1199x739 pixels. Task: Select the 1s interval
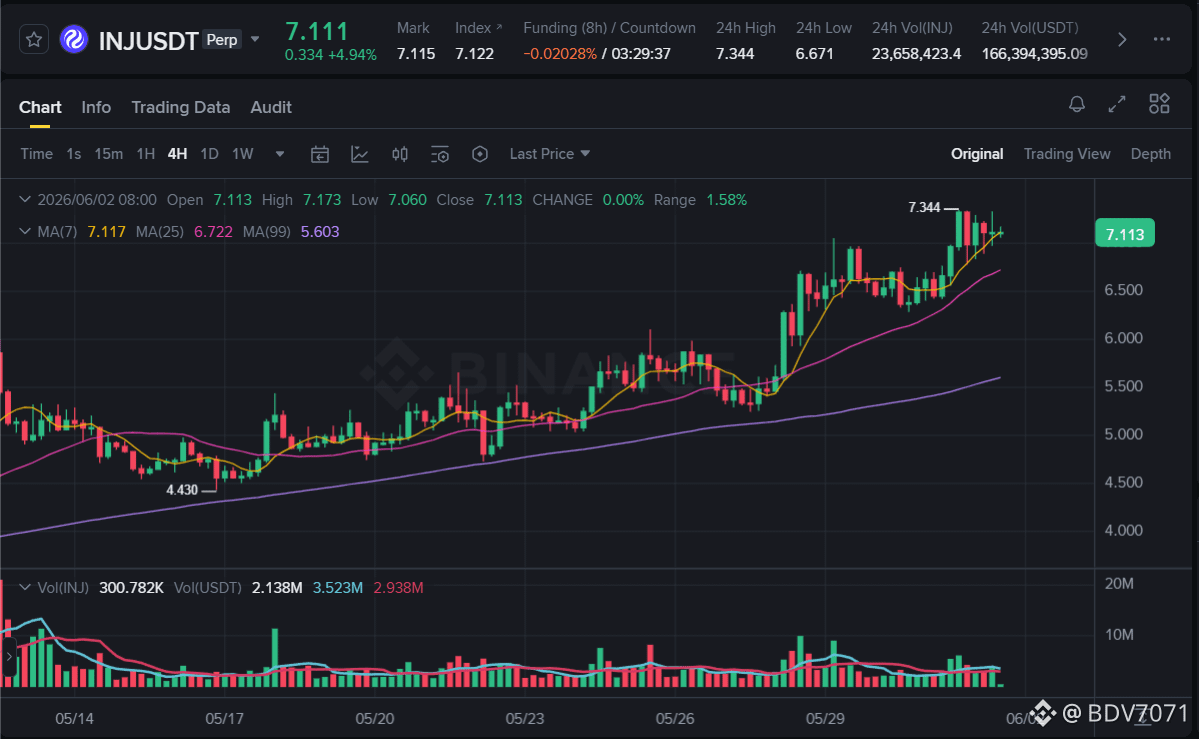(73, 154)
